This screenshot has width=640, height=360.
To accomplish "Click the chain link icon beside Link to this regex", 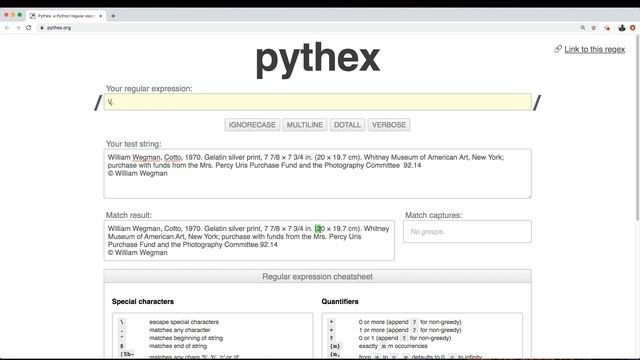I will [x=558, y=49].
